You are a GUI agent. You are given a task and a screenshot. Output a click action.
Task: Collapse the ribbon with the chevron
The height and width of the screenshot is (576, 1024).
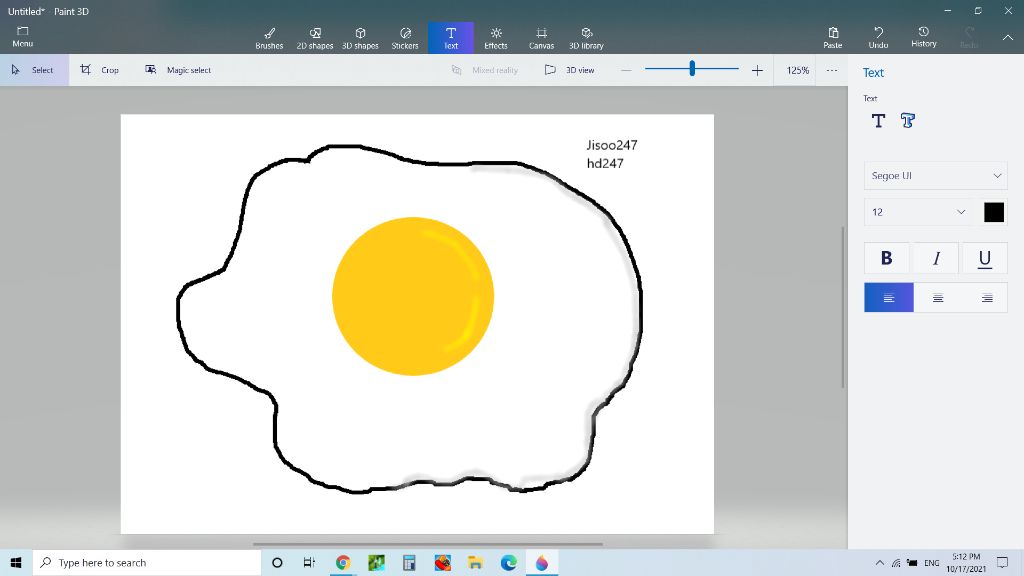[1008, 38]
